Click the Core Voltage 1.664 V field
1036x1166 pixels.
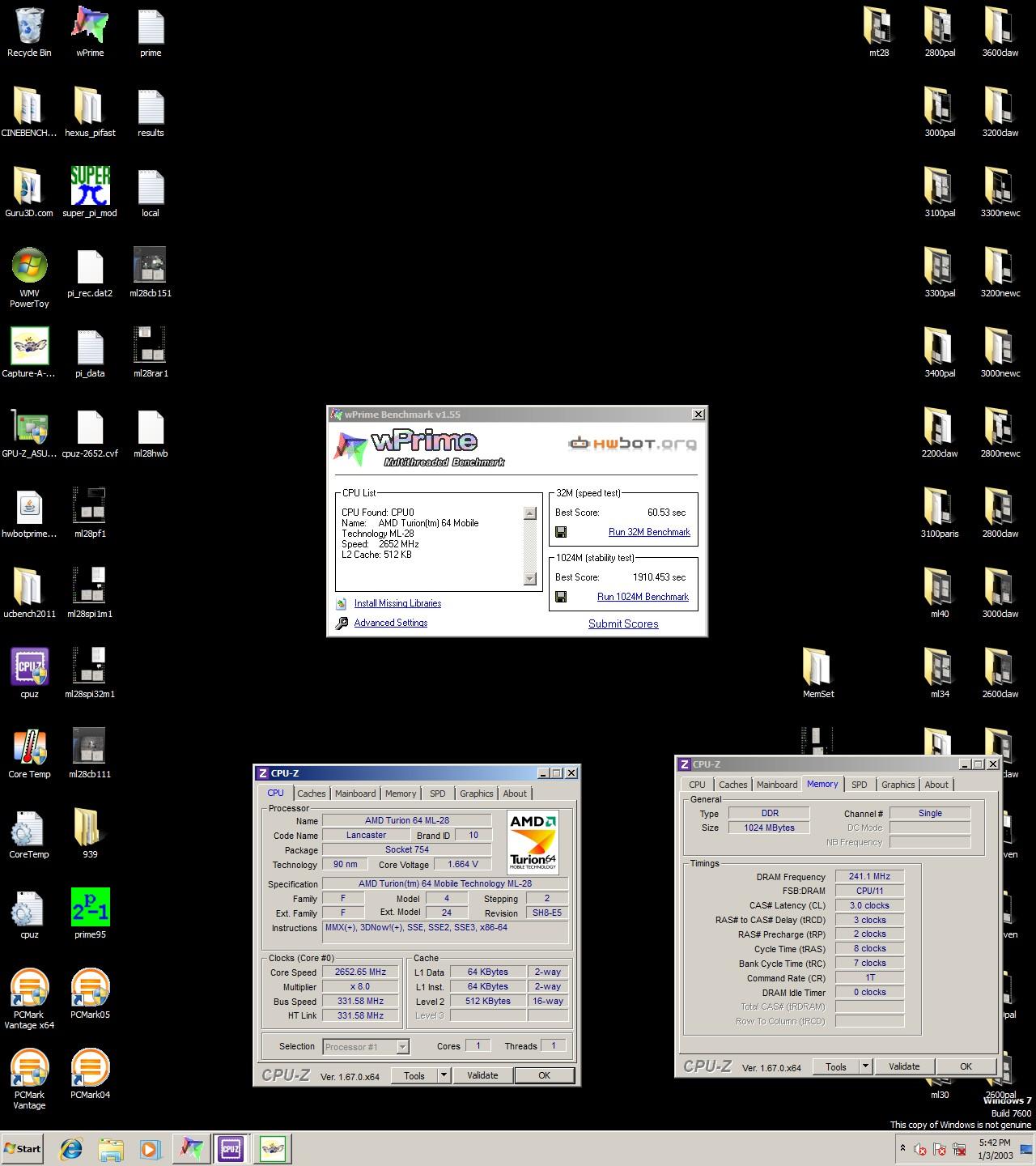tap(463, 864)
